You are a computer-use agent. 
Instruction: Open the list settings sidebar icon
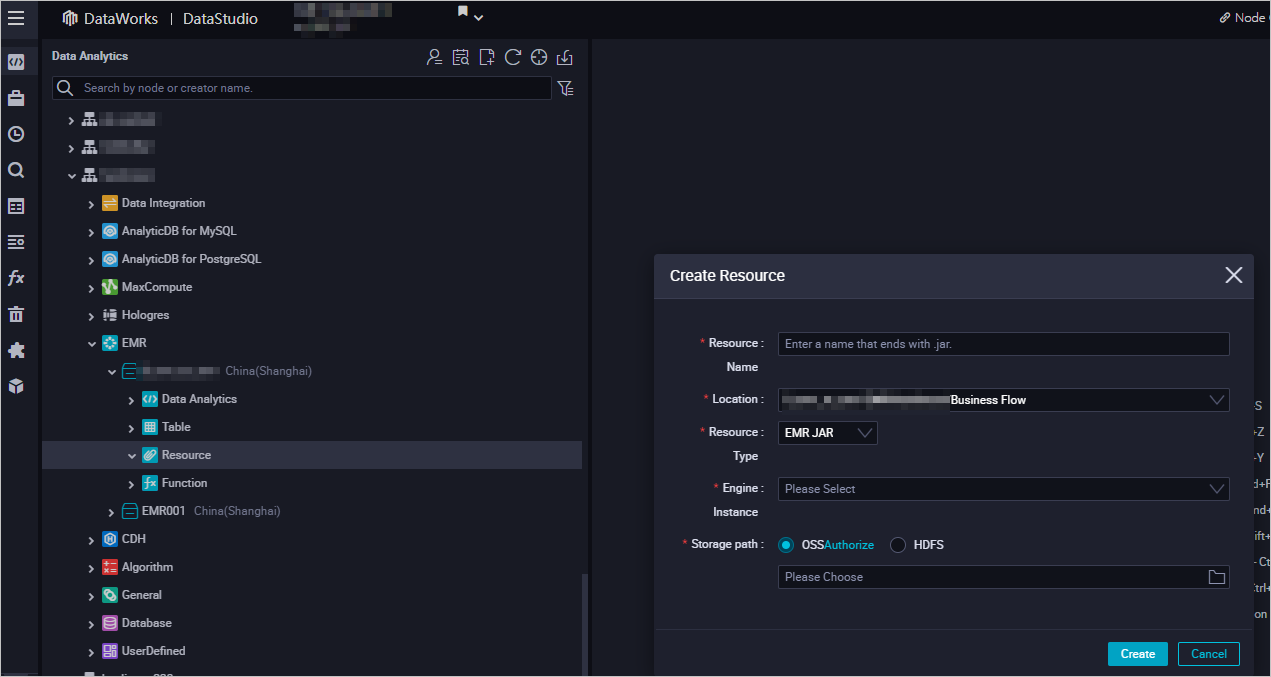click(16, 242)
